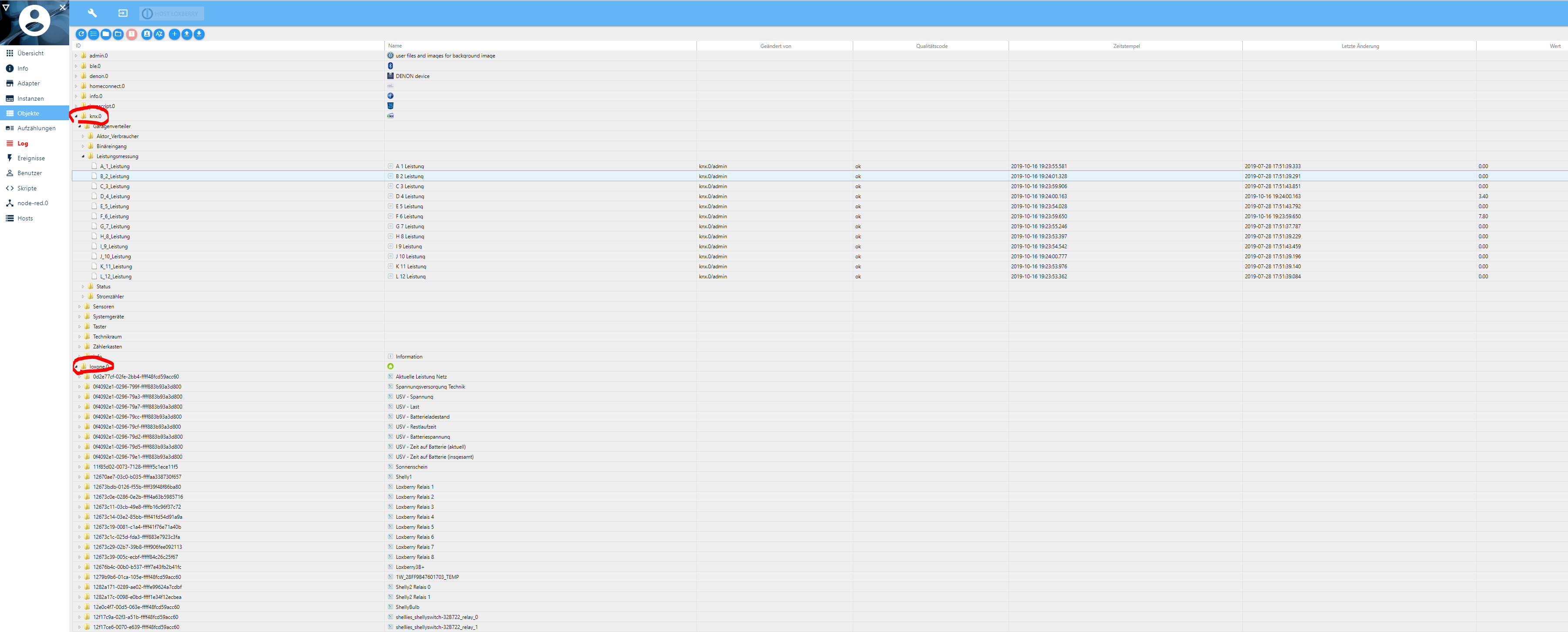Expand the admin.0 folder
The height and width of the screenshot is (632, 1568).
click(76, 56)
